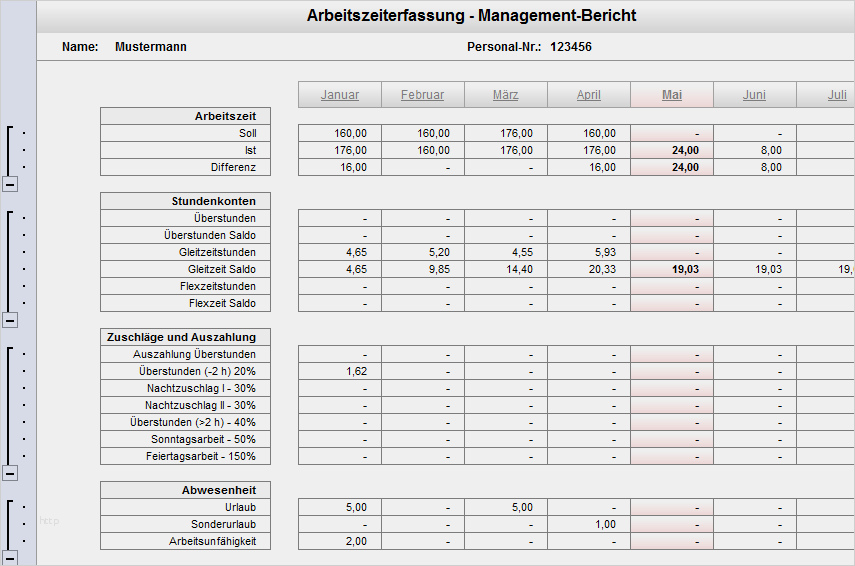Collapse the Stundenkonten row group
The height and width of the screenshot is (566, 855).
[x=10, y=320]
